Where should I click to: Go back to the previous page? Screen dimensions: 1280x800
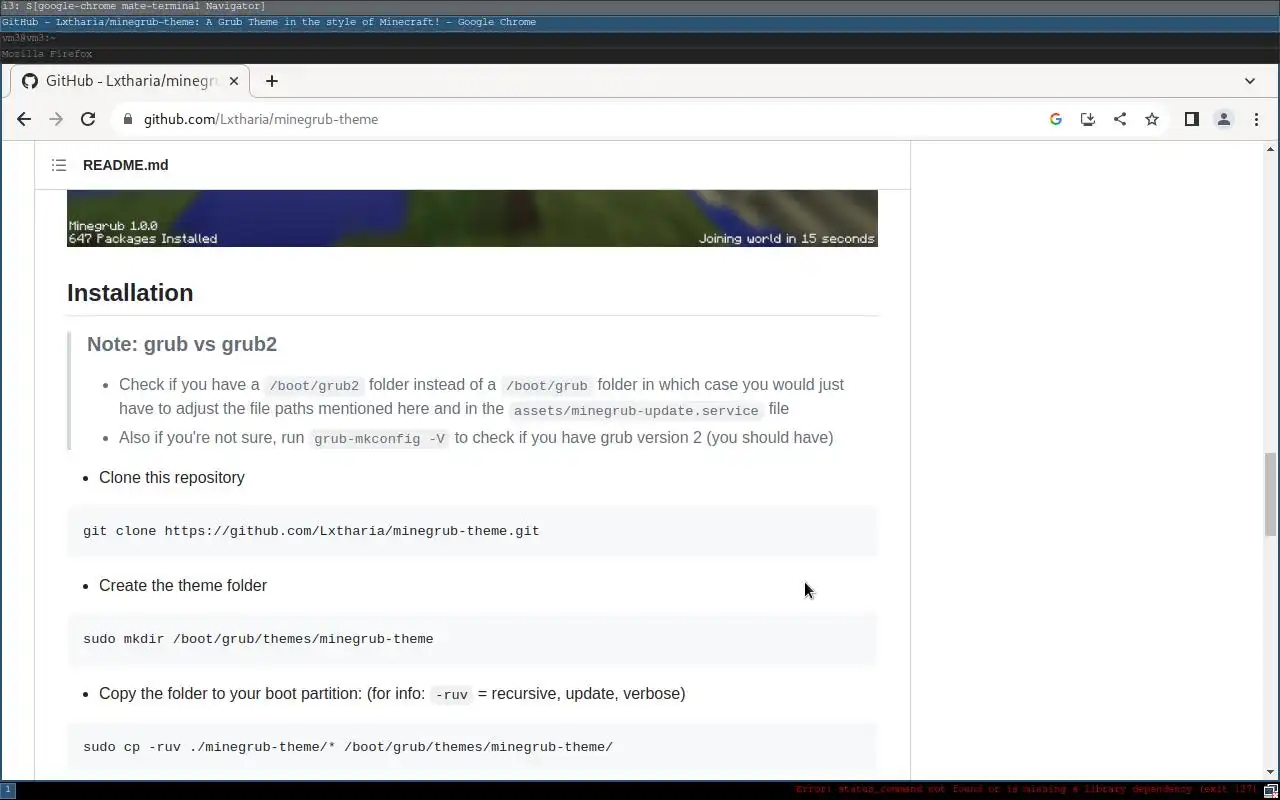[24, 119]
